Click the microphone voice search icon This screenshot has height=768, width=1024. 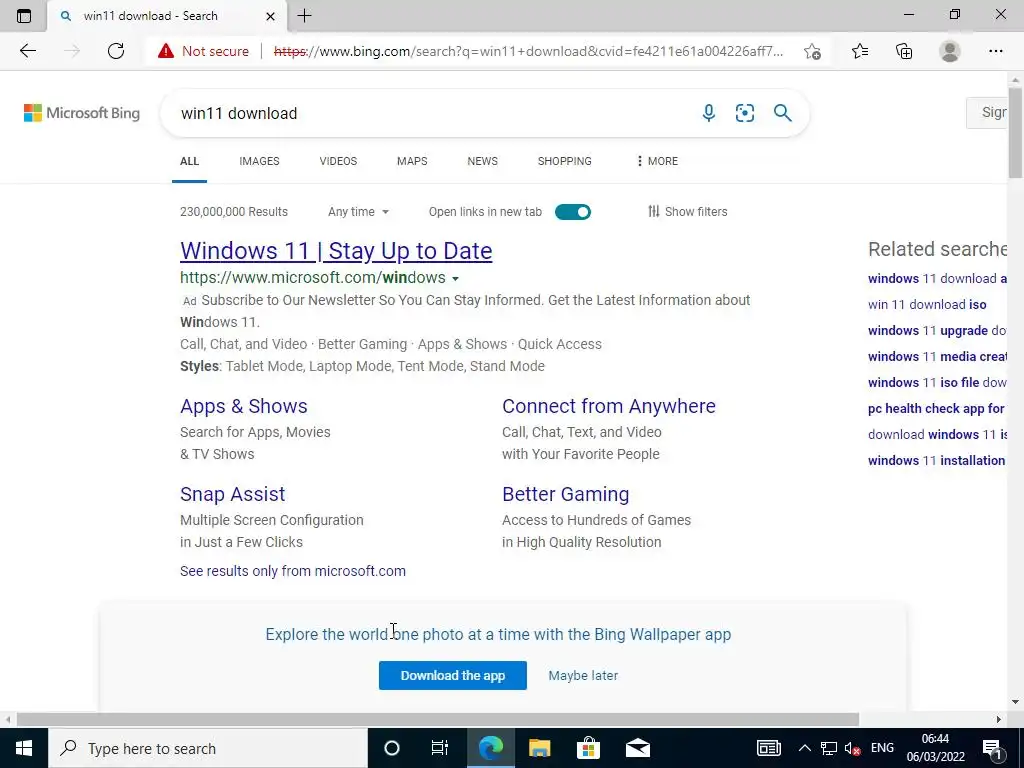(709, 113)
